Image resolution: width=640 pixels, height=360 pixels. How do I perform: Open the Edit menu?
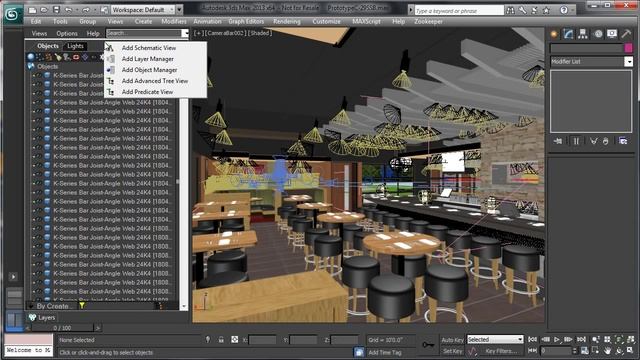(36, 21)
